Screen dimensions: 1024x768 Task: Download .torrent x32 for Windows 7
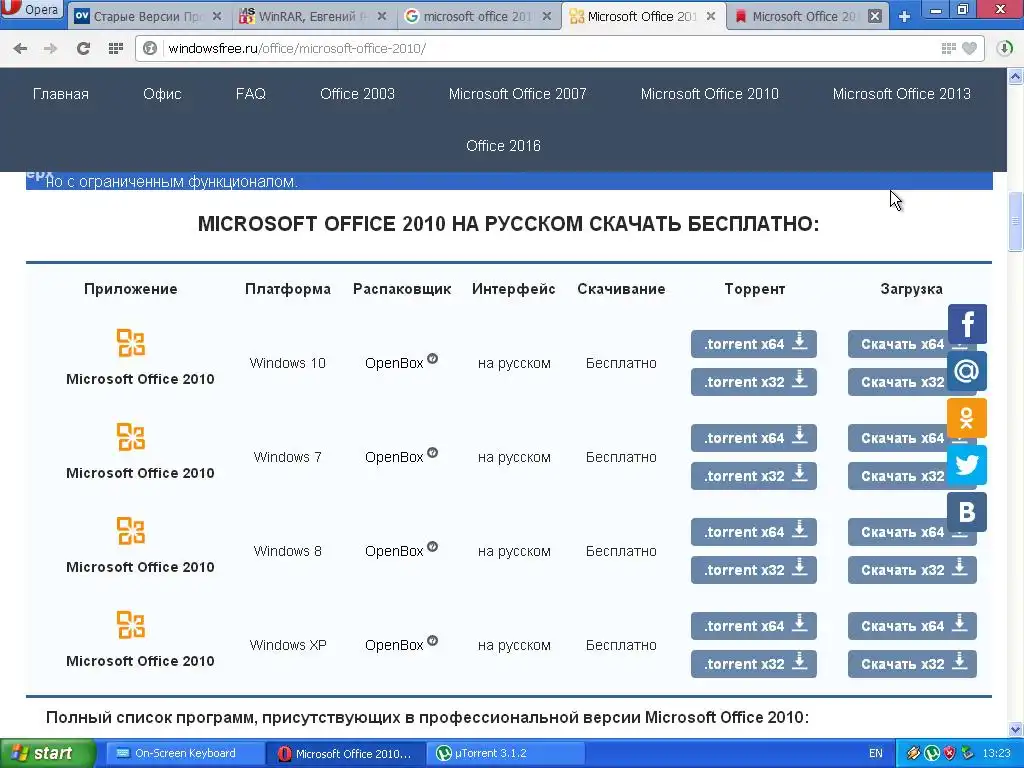tap(754, 476)
